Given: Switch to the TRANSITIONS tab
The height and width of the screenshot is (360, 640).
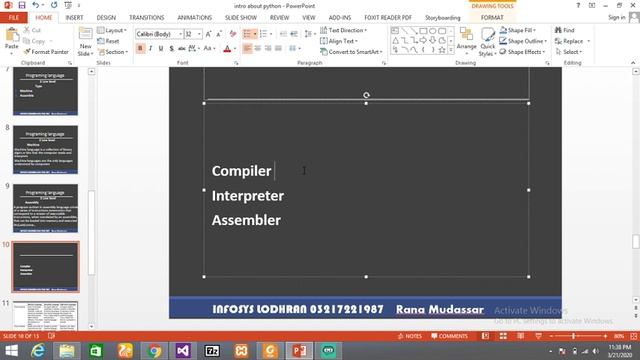Looking at the screenshot, I should [147, 18].
